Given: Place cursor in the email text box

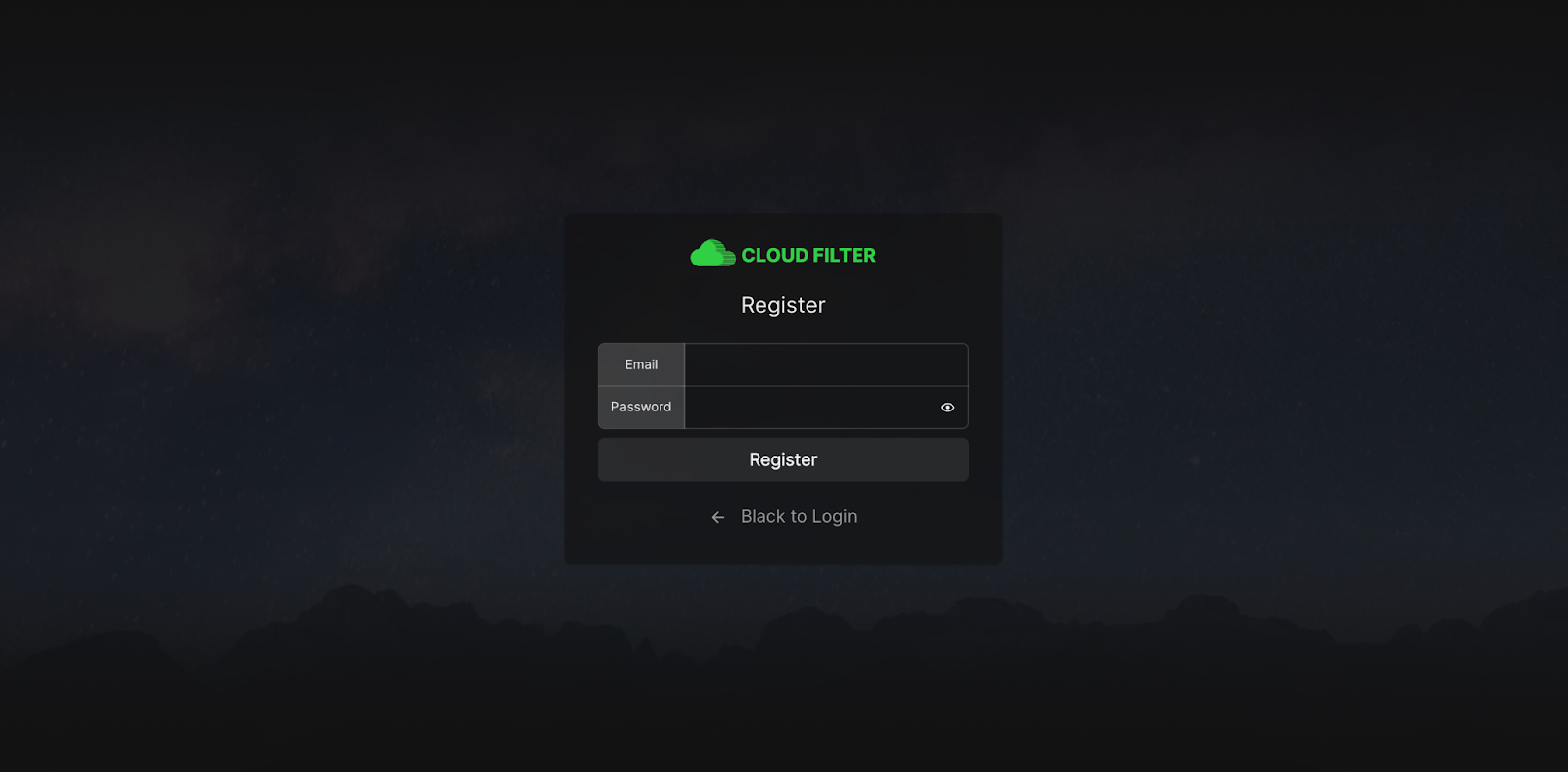Looking at the screenshot, I should [x=826, y=364].
